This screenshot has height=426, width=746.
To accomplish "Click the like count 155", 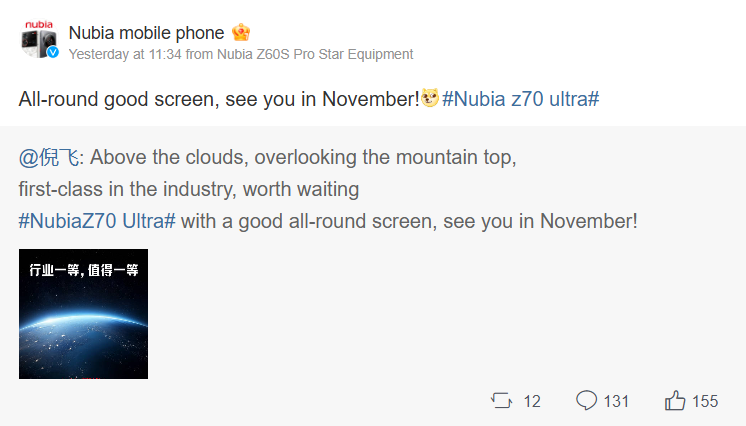I will (705, 401).
